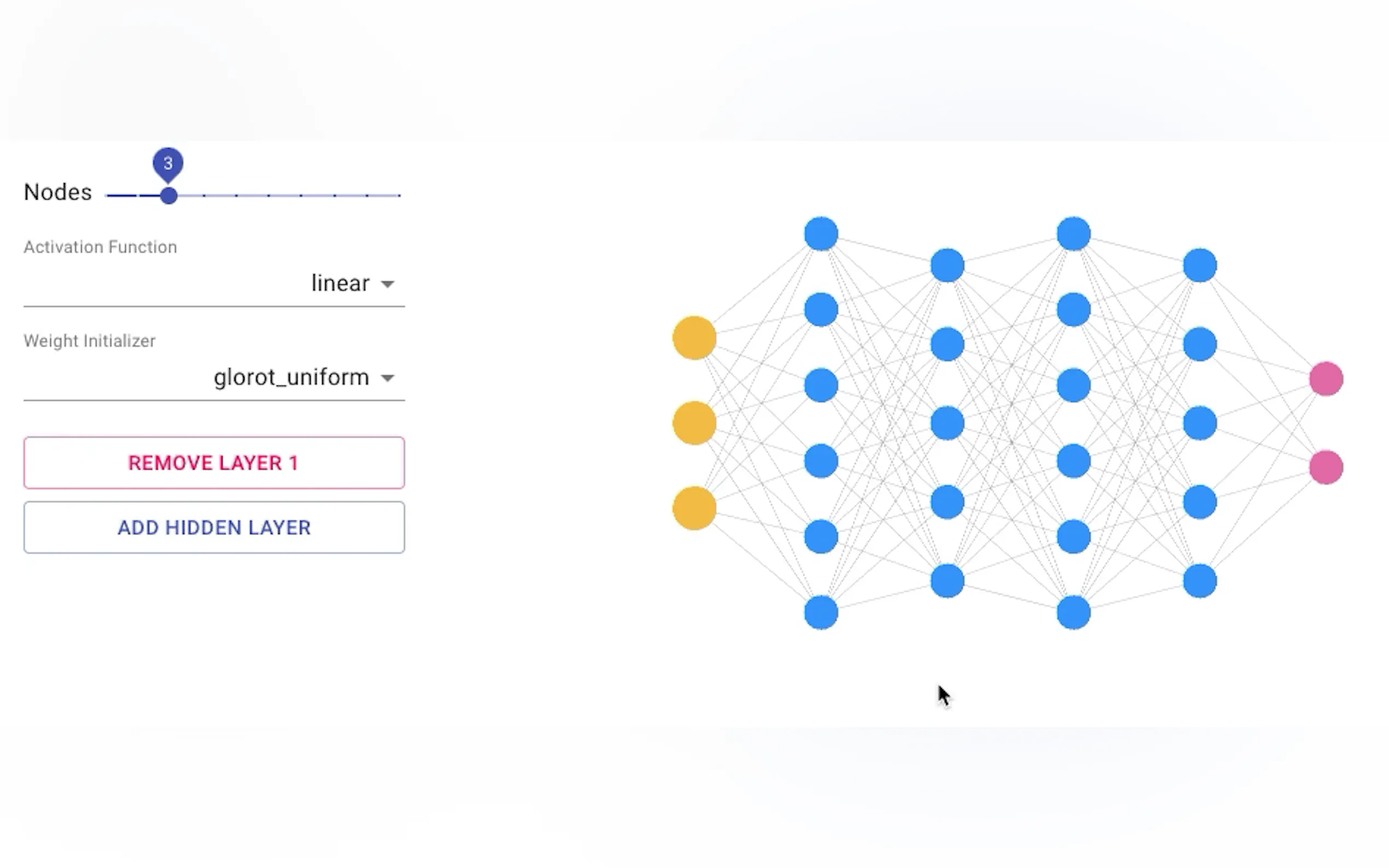This screenshot has width=1389, height=868.
Task: Click the top yellow input node
Action: point(694,338)
